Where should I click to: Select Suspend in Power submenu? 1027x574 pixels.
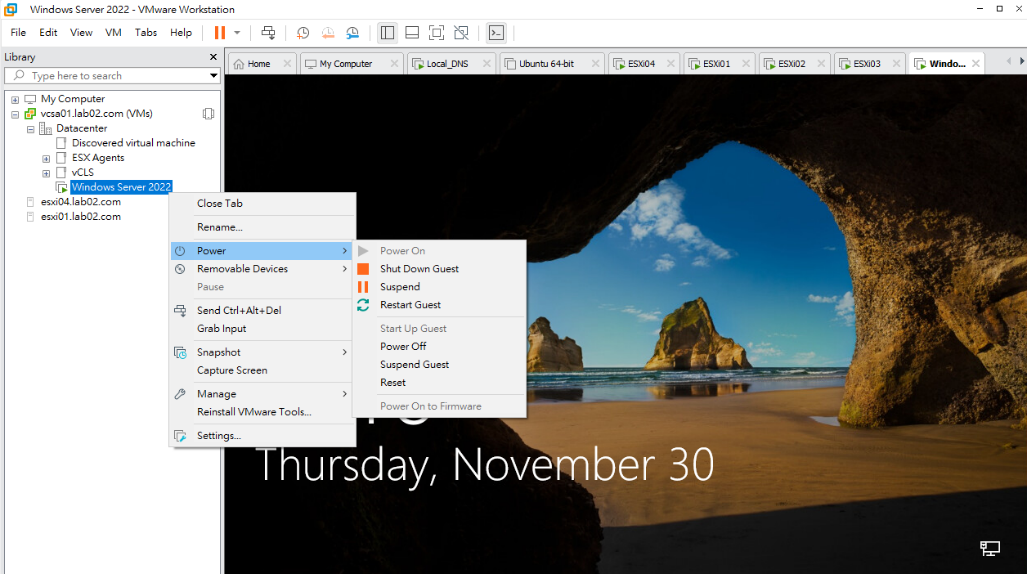[x=439, y=286]
